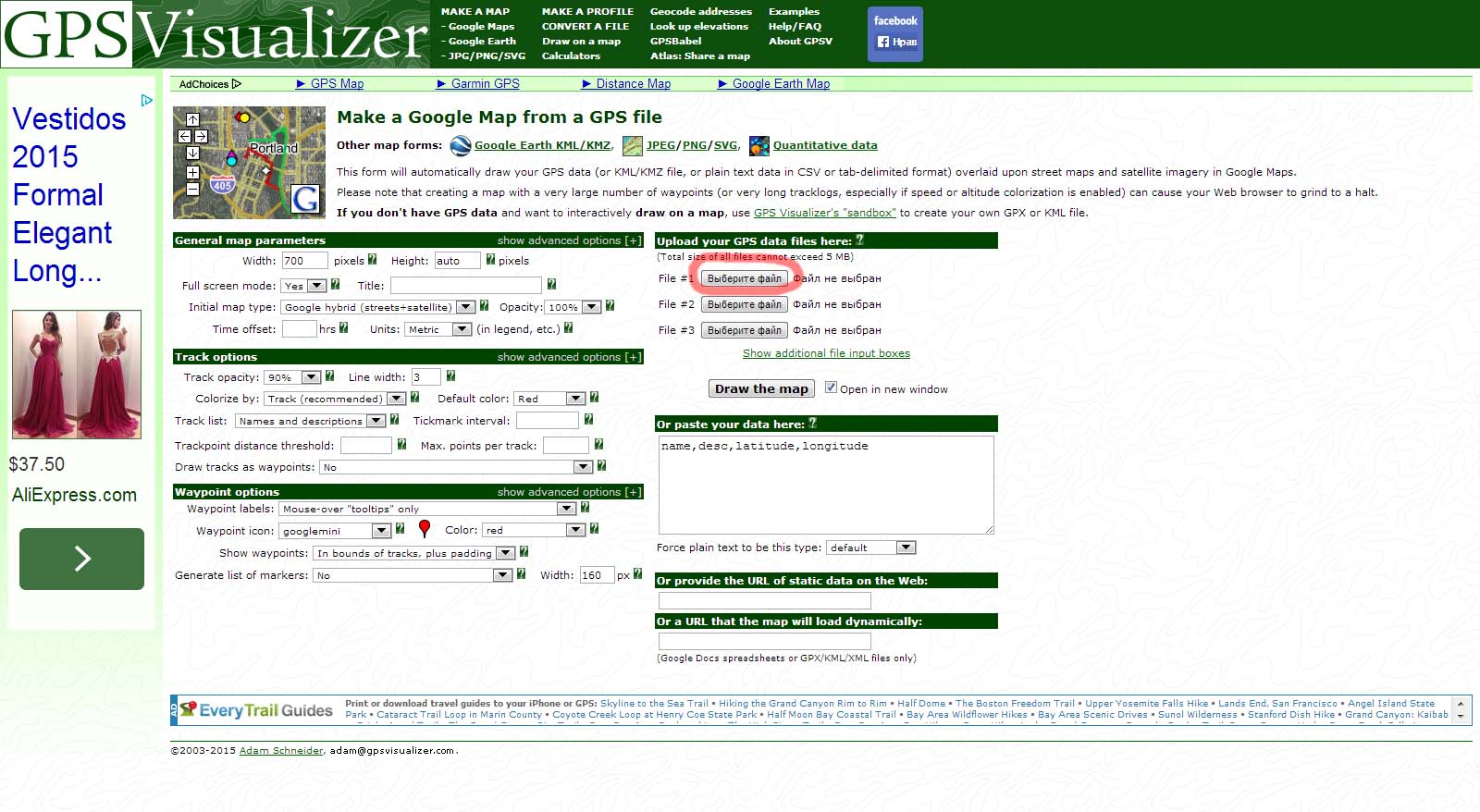The height and width of the screenshot is (812, 1480).
Task: Open the Google Earth KML/KMZ link
Action: (x=542, y=145)
